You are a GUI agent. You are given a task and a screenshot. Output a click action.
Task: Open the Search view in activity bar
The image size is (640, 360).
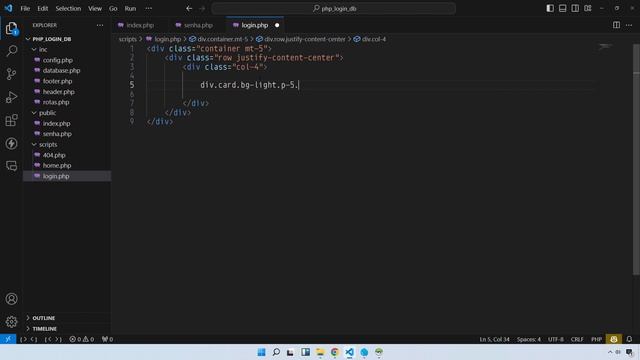click(x=11, y=51)
